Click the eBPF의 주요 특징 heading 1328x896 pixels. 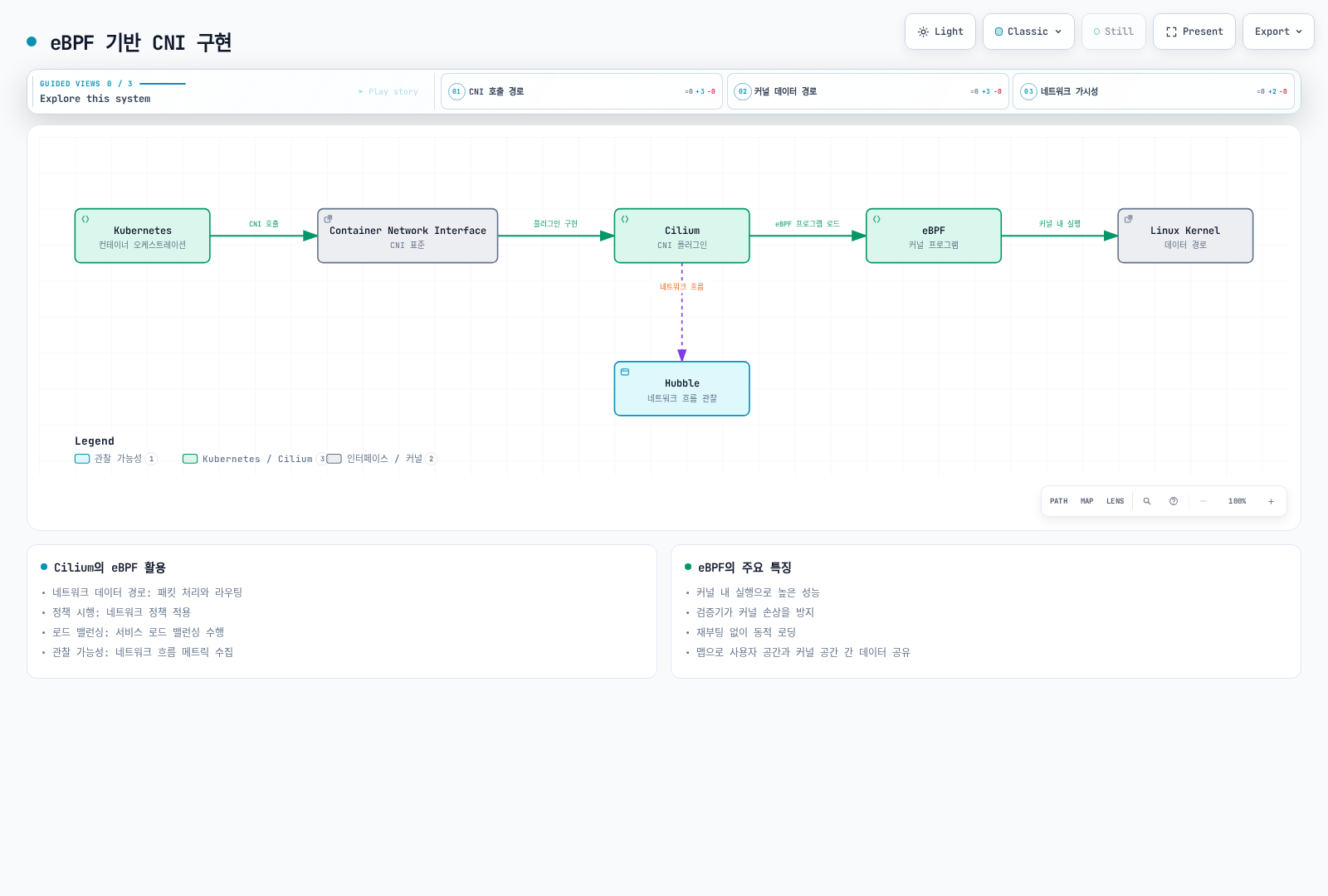(x=745, y=567)
